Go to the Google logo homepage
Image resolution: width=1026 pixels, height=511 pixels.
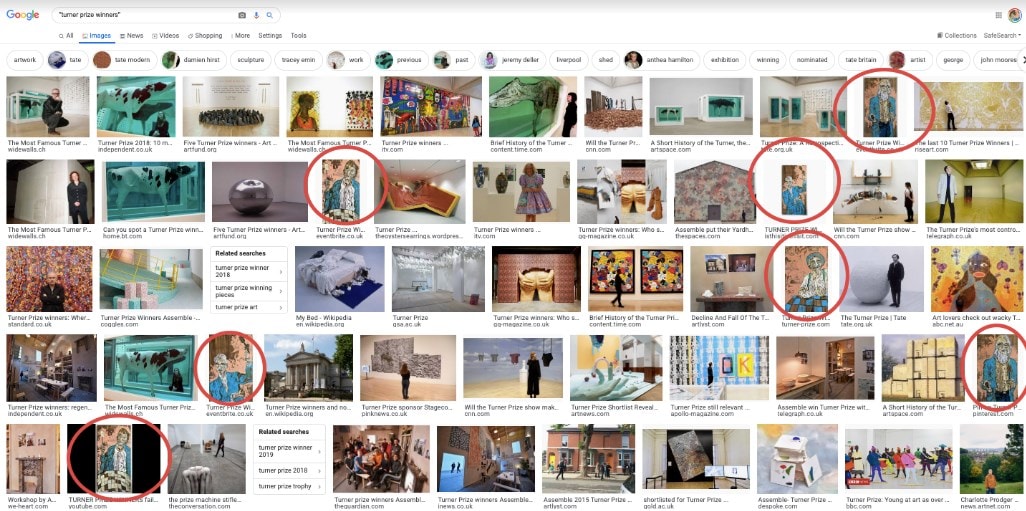tap(23, 15)
